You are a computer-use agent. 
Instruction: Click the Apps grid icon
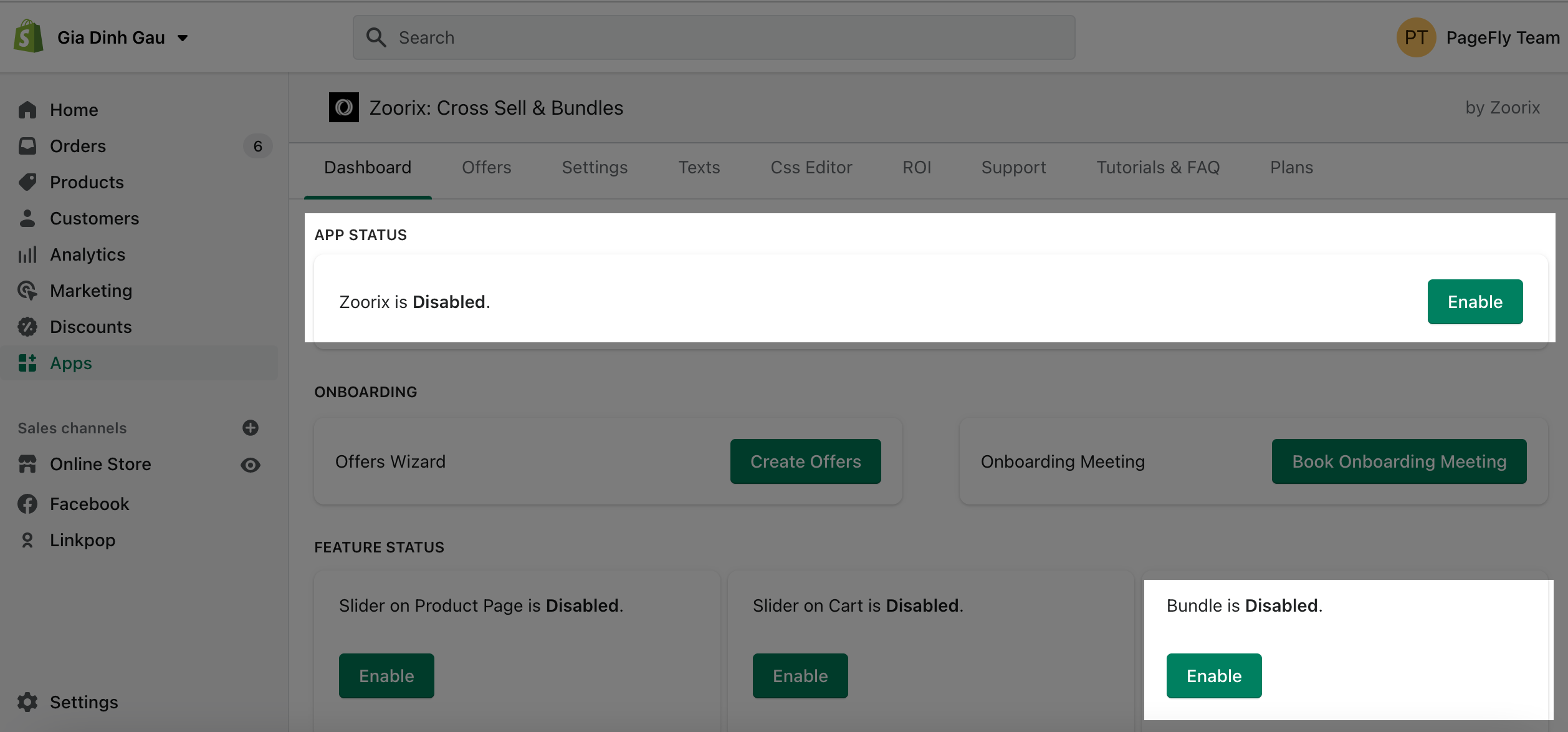[x=27, y=363]
